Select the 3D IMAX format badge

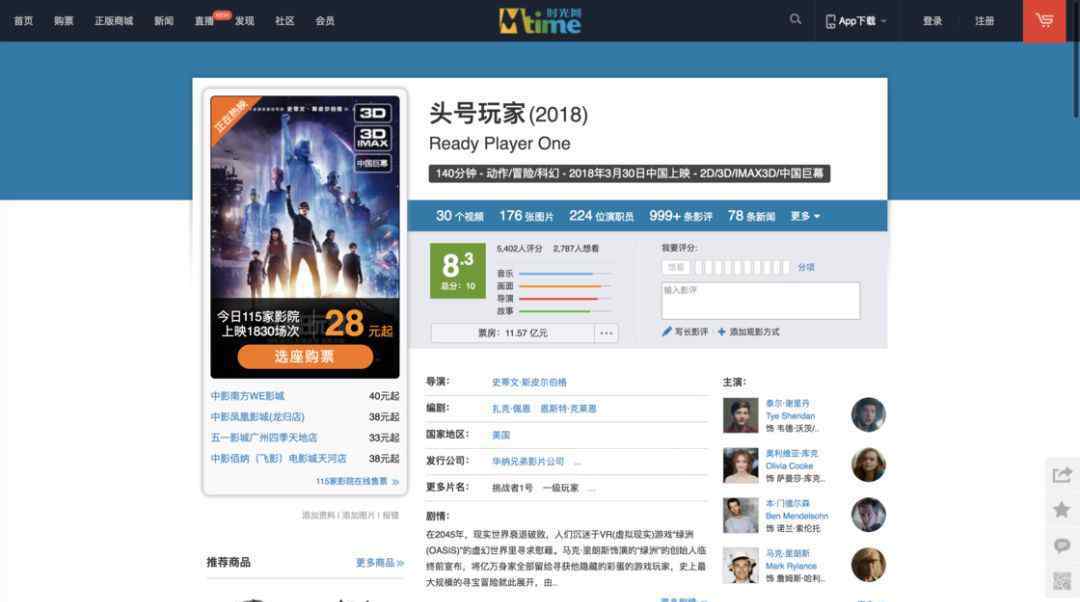coord(373,138)
